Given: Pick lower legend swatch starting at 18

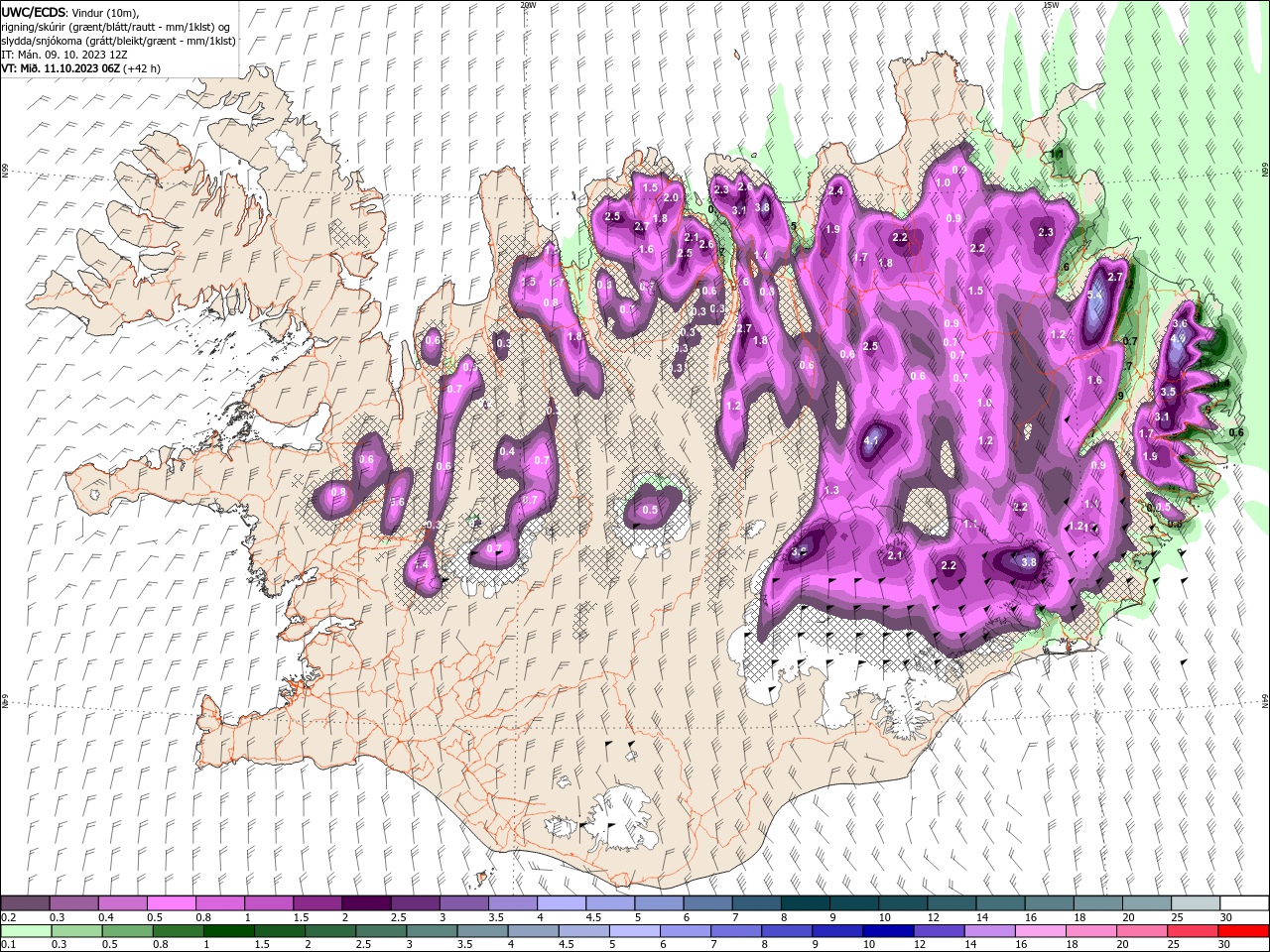Looking at the screenshot, I should coord(1089,931).
